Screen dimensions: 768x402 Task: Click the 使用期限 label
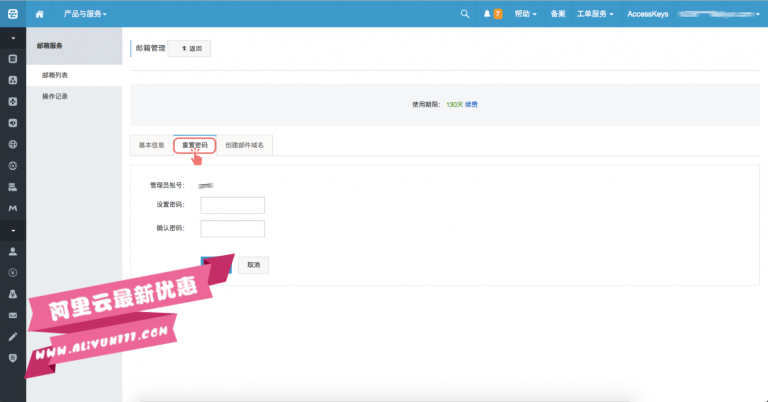(426, 104)
